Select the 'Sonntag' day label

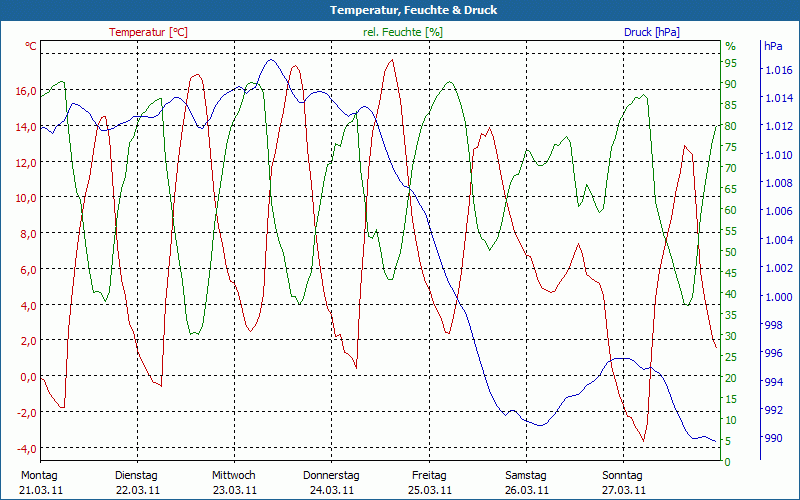[x=622, y=475]
